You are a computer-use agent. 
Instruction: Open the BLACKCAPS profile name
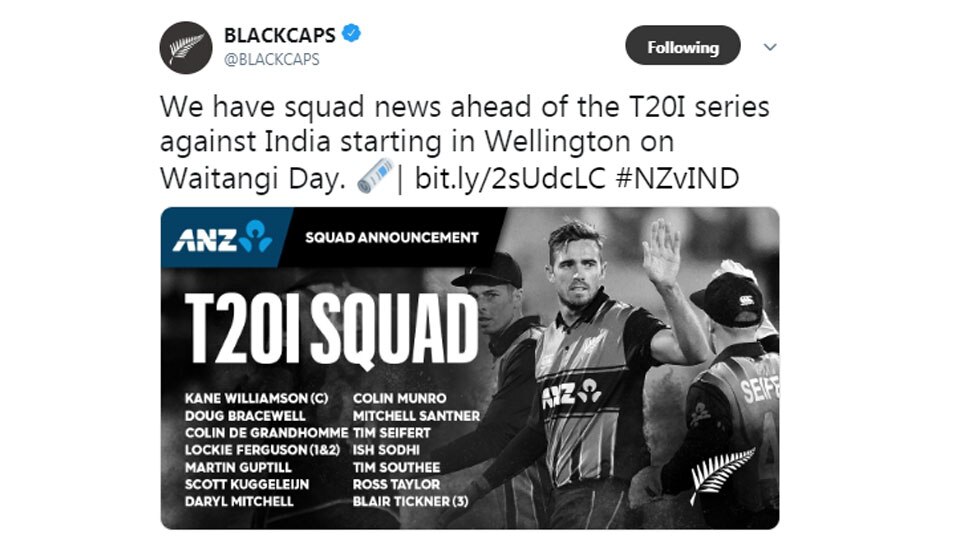[x=280, y=35]
